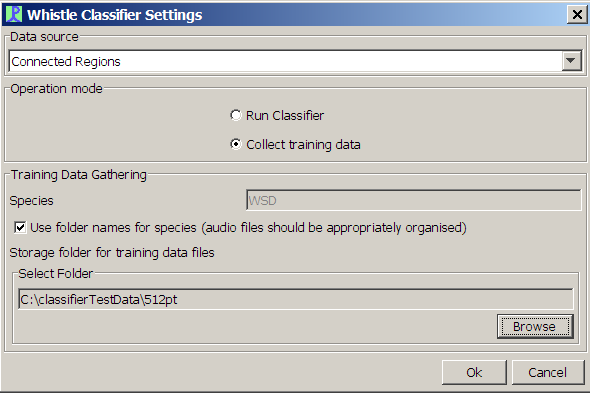This screenshot has width=590, height=393.
Task: Click the Run Classifier option label
Action: point(285,116)
